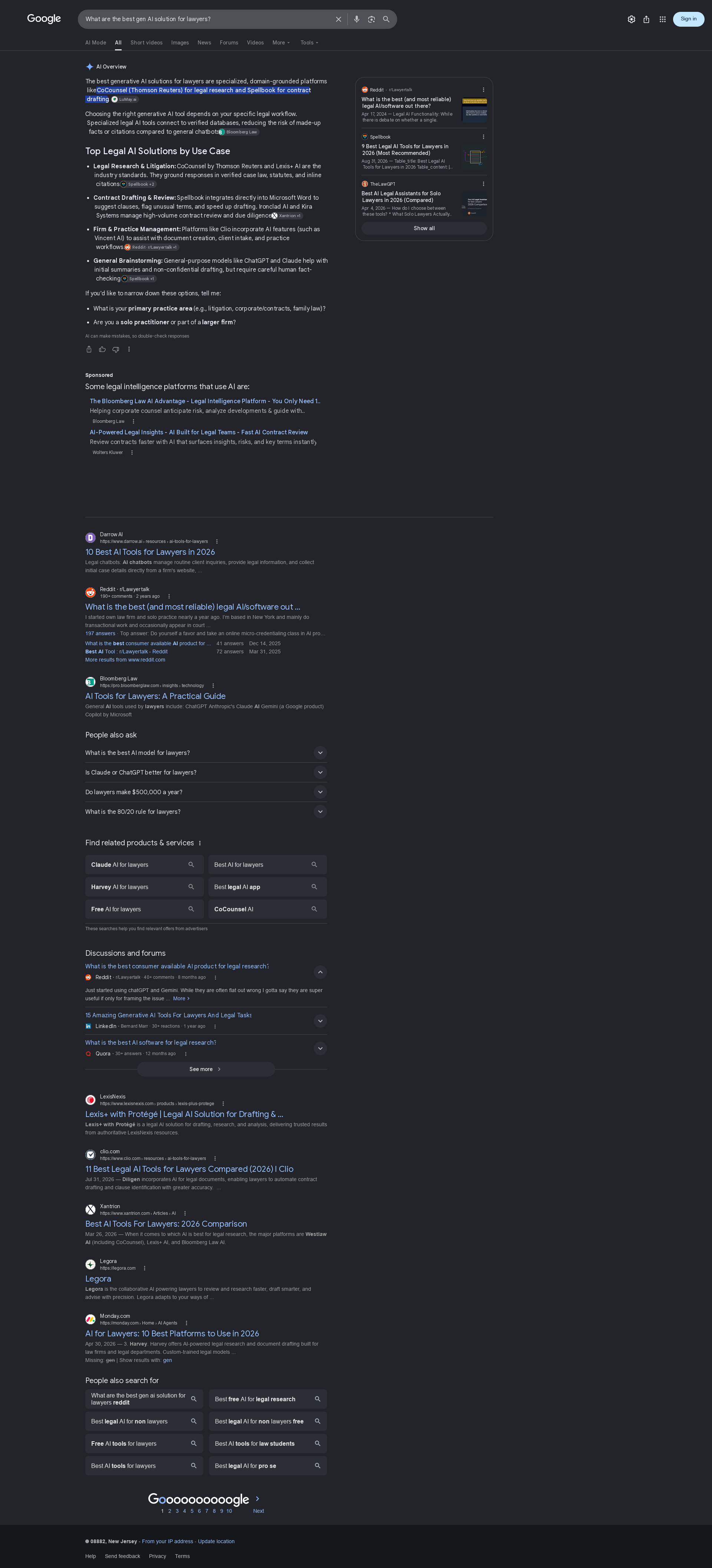Click Show all sources button
The image size is (712, 1568).
[424, 228]
